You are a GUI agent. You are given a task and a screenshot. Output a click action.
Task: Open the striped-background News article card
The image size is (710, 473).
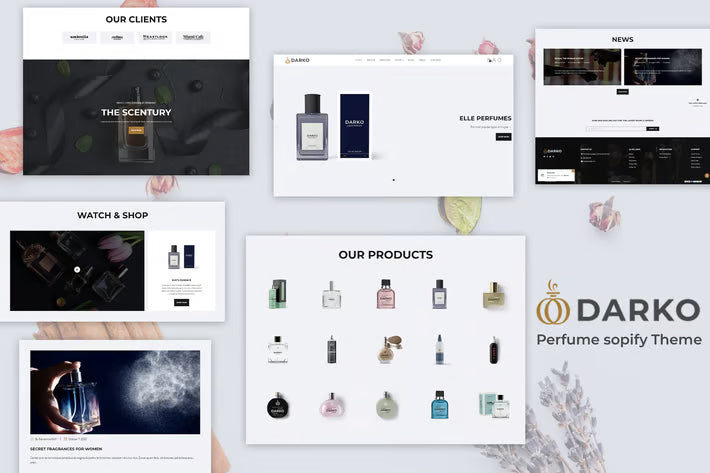tap(582, 67)
